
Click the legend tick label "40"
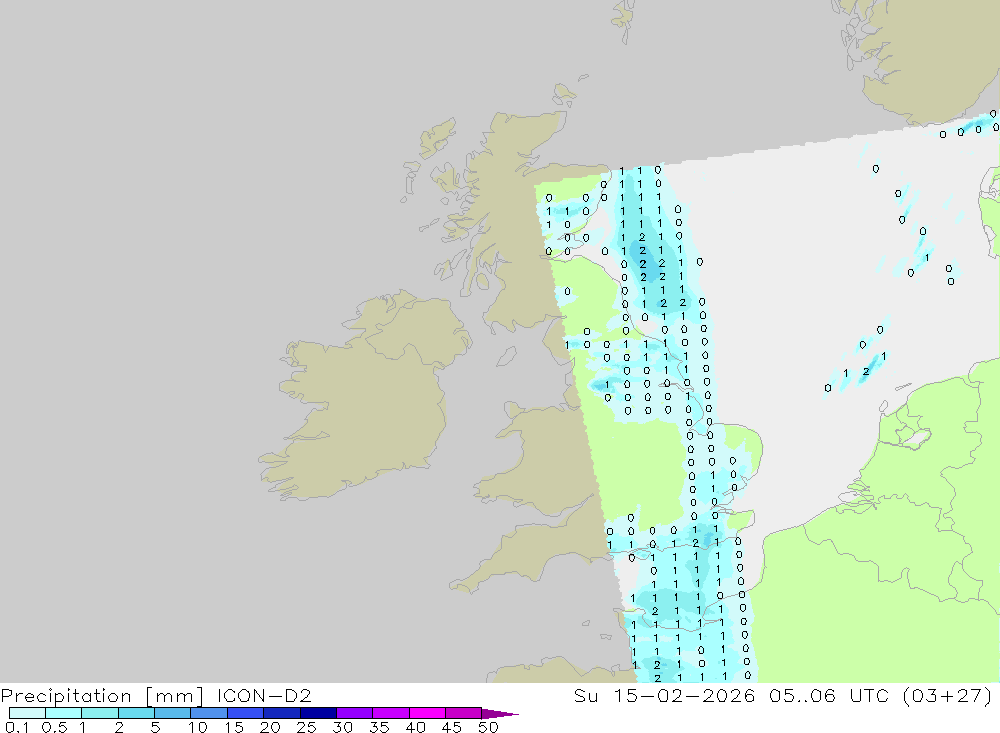(416, 727)
